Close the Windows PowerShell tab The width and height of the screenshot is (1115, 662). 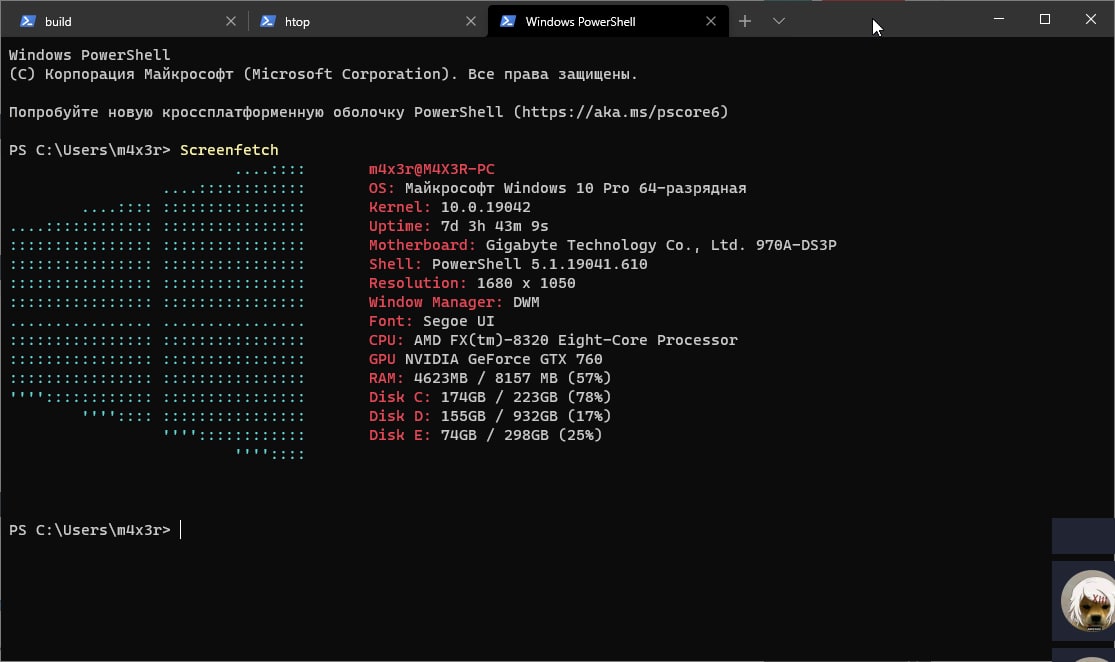[710, 21]
